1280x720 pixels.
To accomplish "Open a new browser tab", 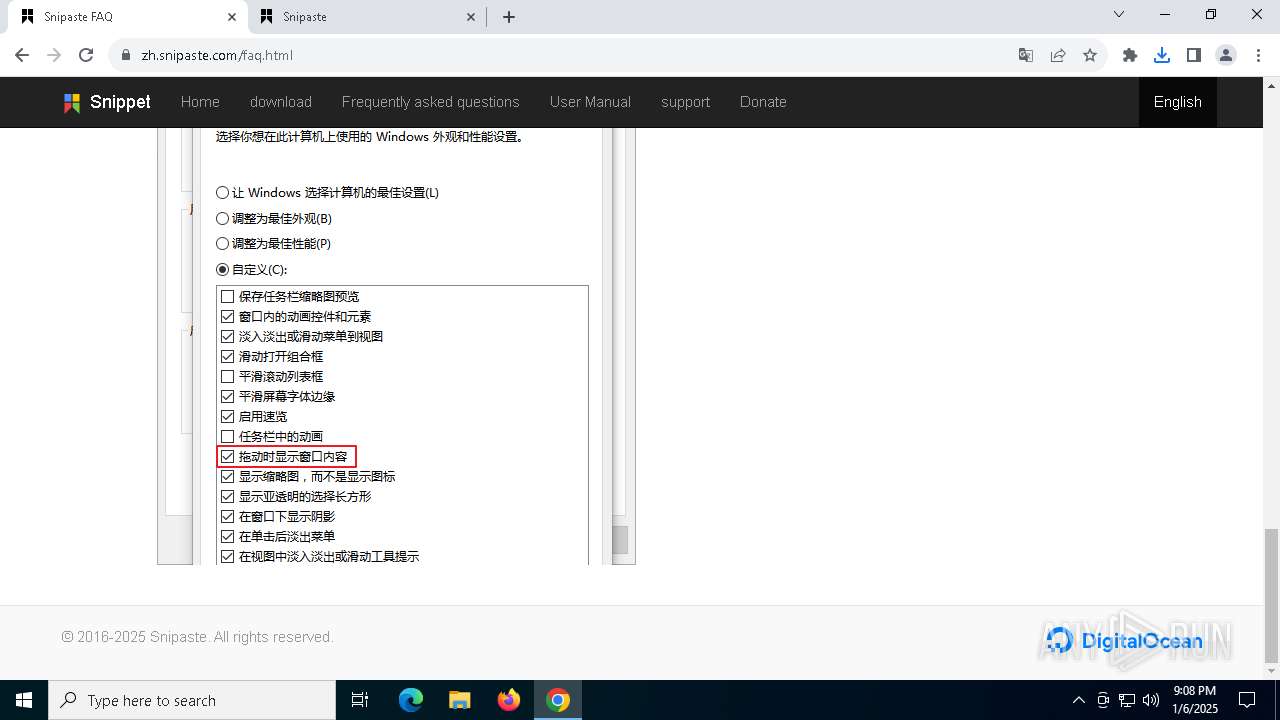I will [509, 17].
